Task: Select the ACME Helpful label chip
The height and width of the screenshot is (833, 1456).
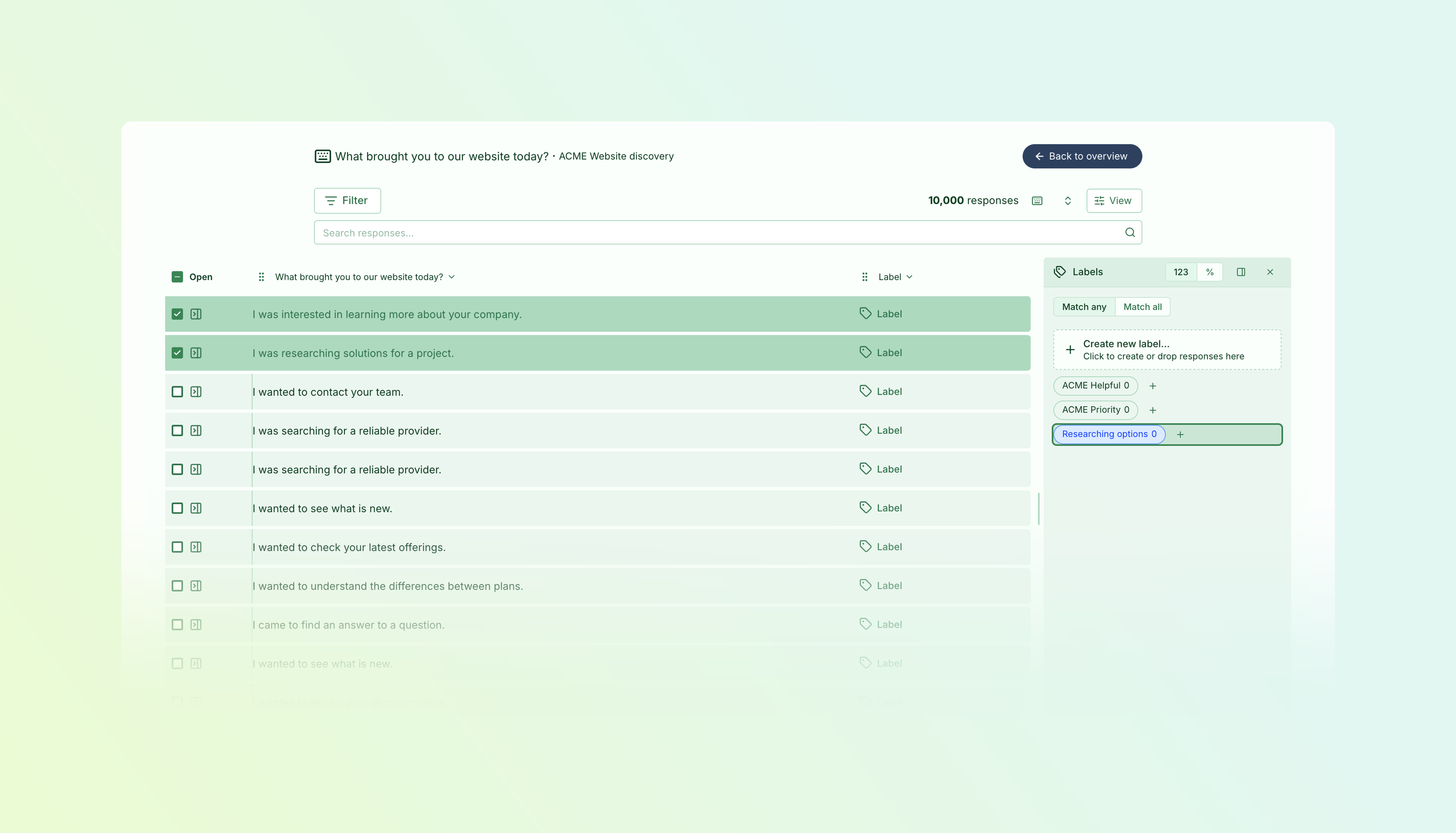Action: pos(1095,386)
